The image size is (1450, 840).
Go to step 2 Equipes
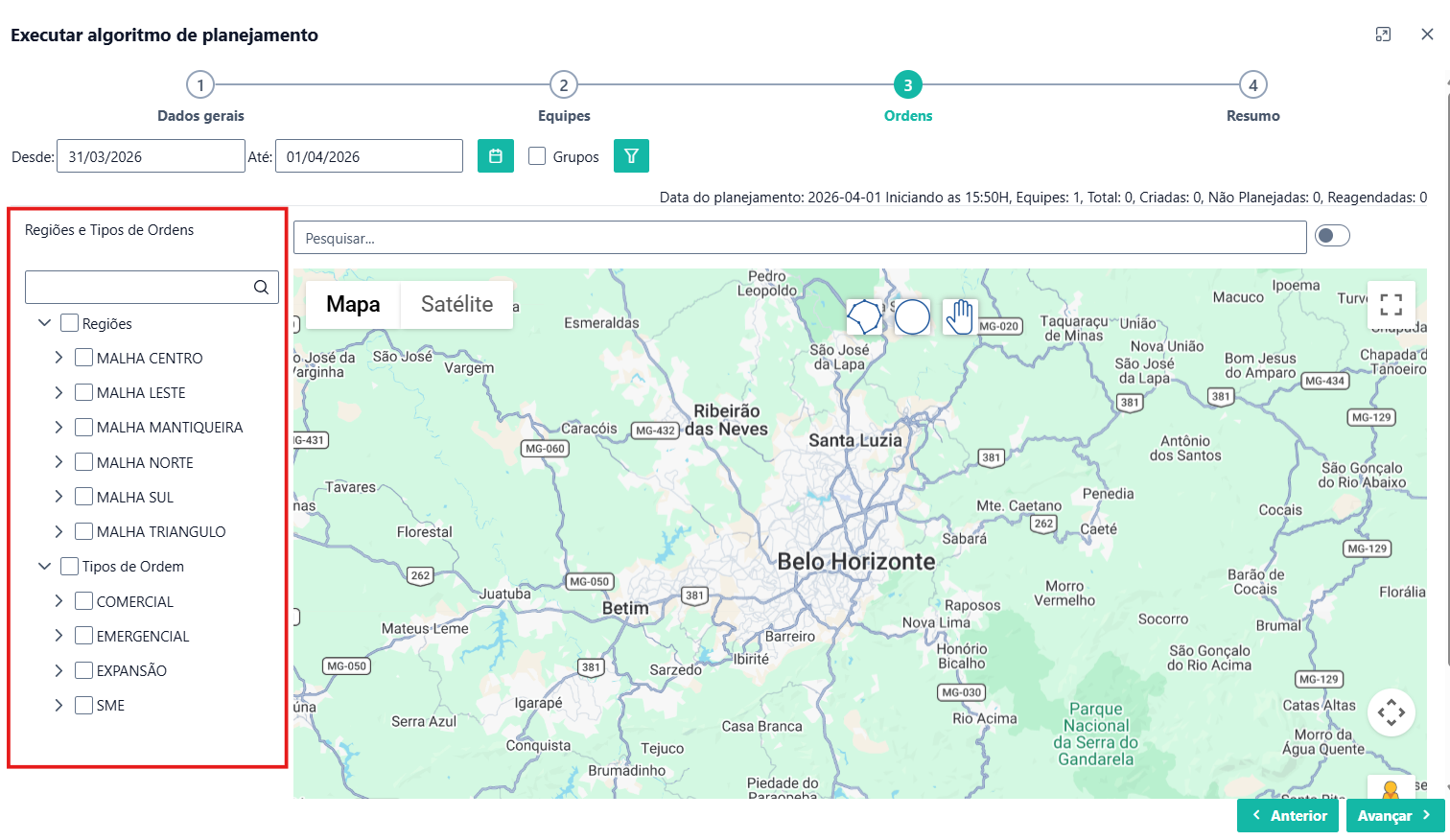(x=563, y=85)
